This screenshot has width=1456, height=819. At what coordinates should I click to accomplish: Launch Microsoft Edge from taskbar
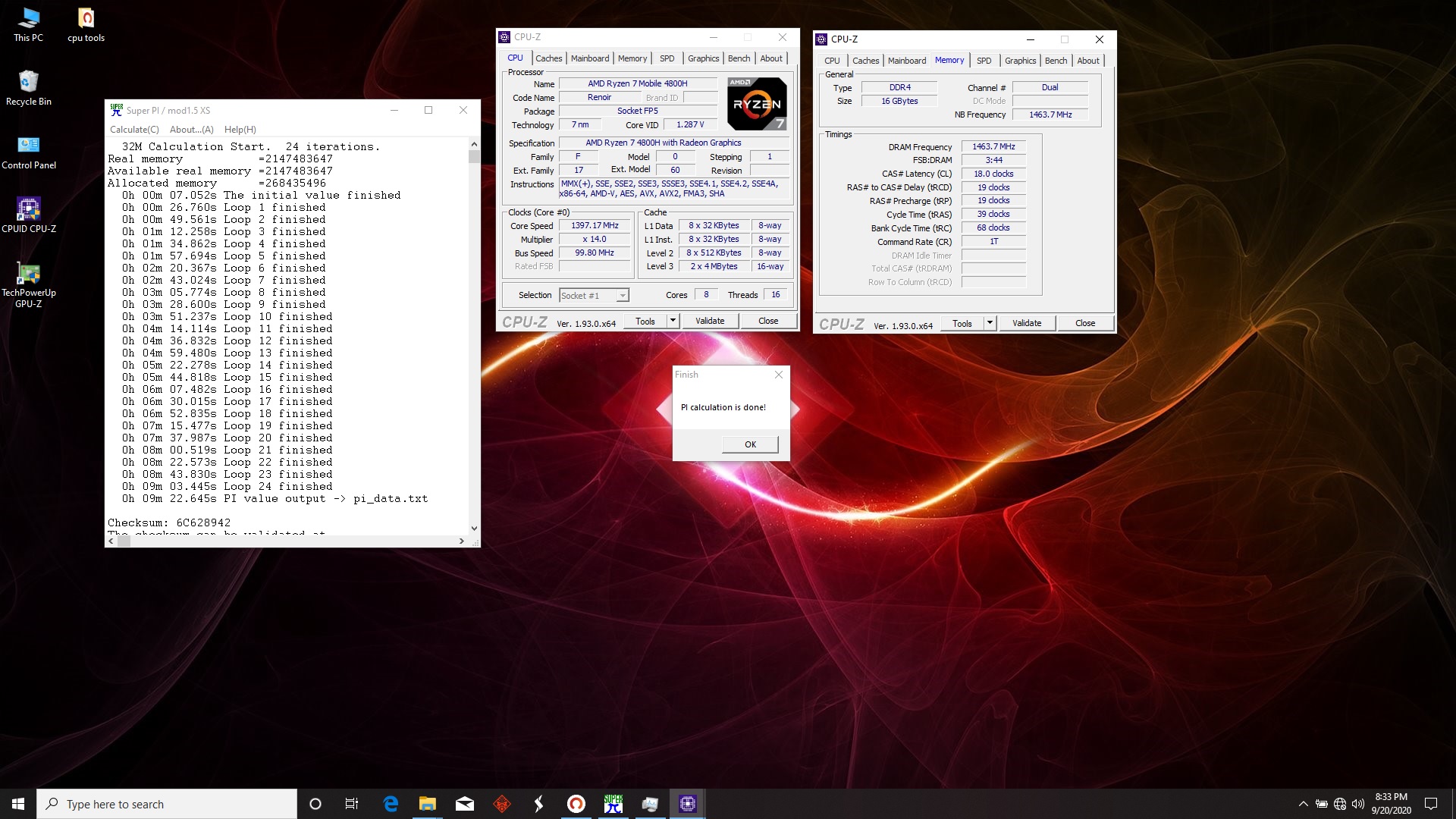click(391, 804)
